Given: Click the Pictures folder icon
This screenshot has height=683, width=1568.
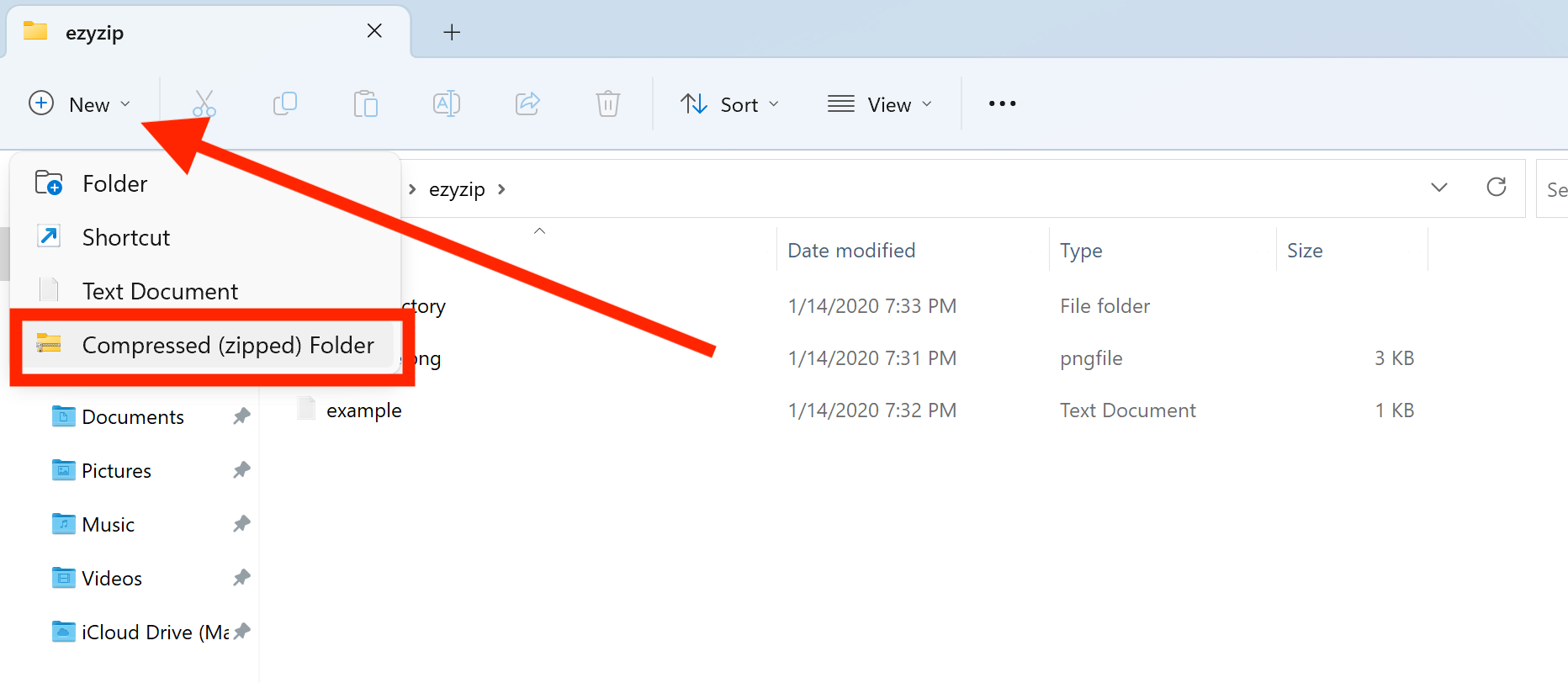Looking at the screenshot, I should pos(63,469).
